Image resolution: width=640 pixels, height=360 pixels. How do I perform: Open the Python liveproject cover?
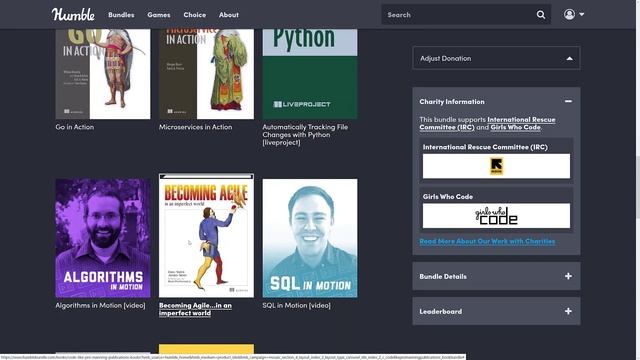pos(310,74)
